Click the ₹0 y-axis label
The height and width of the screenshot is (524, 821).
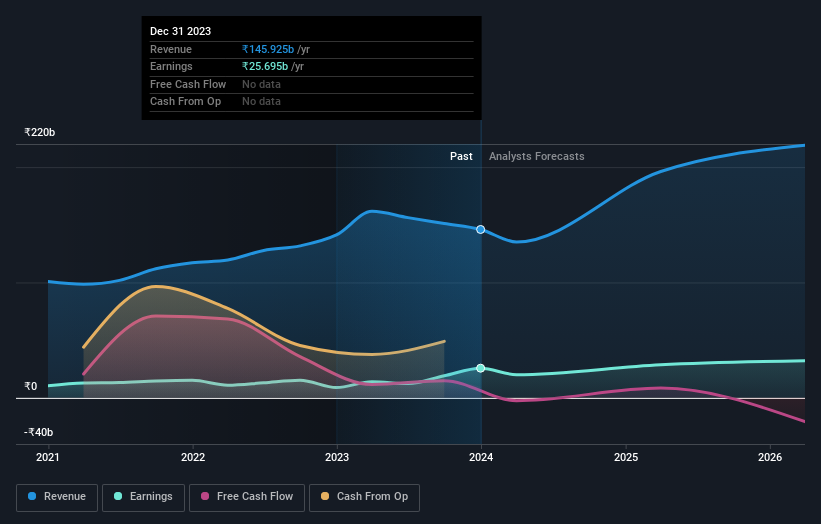tap(30, 386)
